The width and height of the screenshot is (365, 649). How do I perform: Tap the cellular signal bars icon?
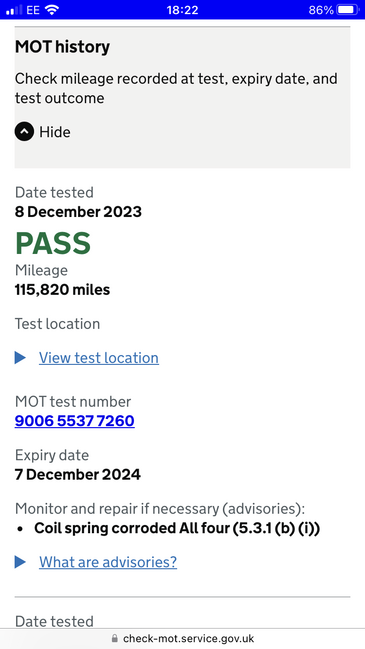click(14, 10)
